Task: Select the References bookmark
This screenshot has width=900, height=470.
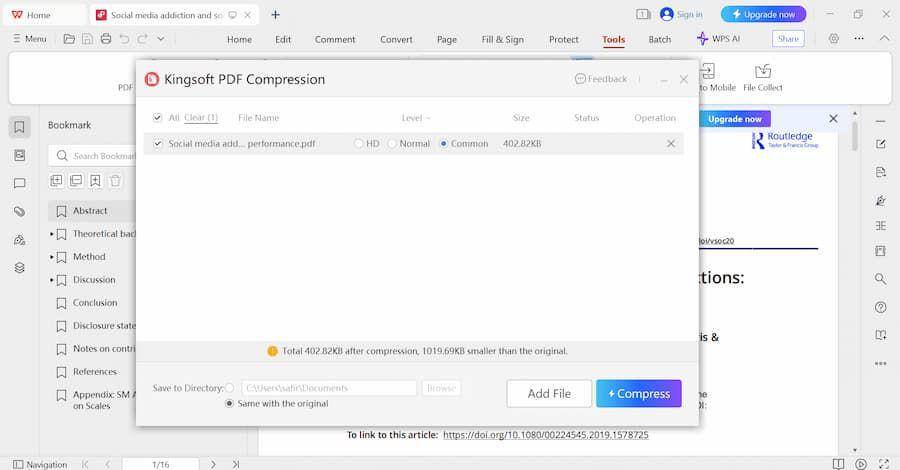Action: [94, 371]
